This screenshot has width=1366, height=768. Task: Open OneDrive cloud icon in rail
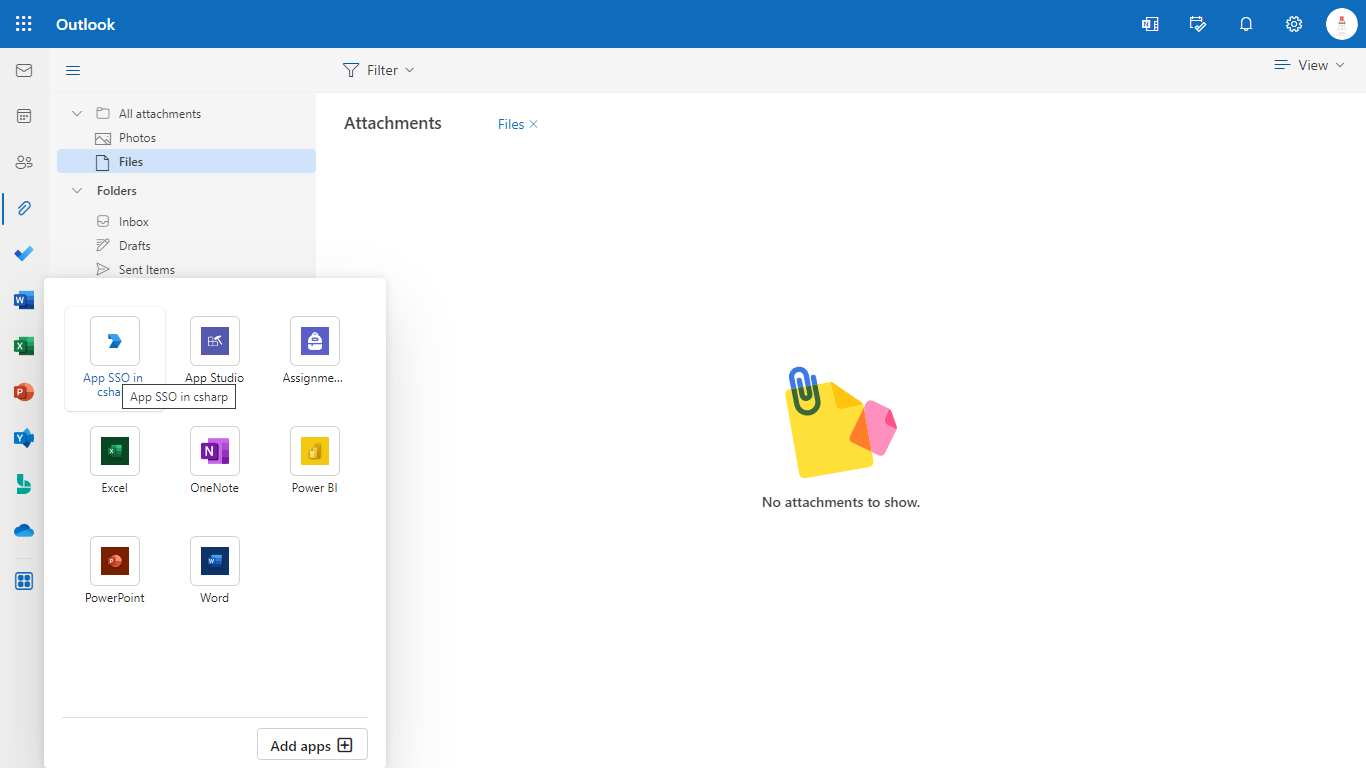pos(24,530)
